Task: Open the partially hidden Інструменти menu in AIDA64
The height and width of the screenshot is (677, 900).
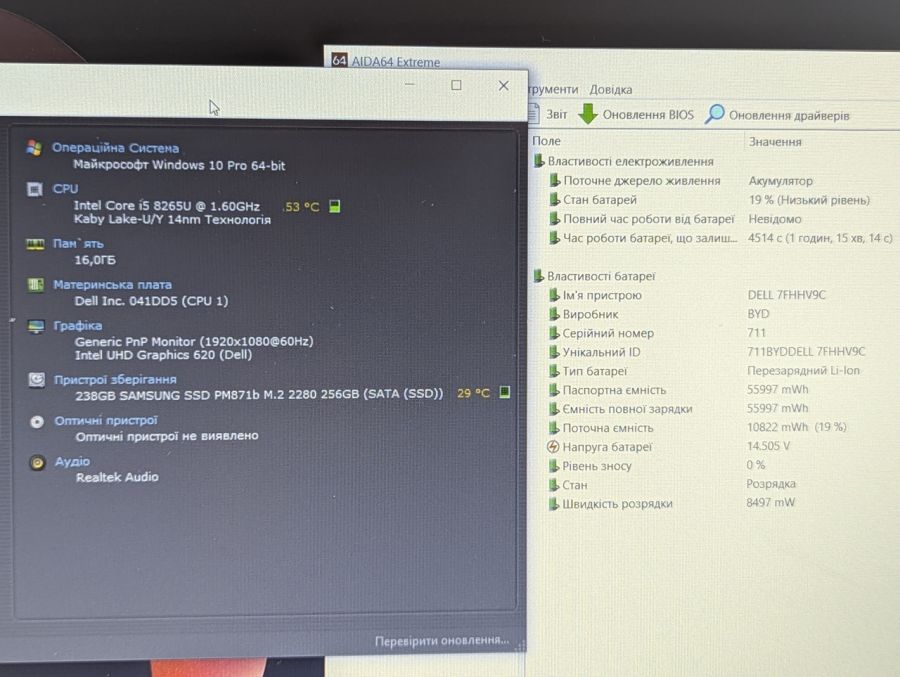Action: click(x=553, y=89)
